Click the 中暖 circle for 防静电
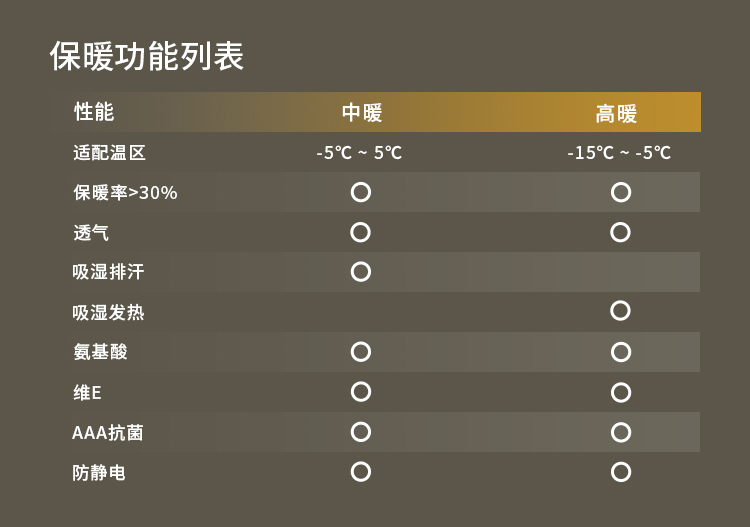The height and width of the screenshot is (527, 750). tap(361, 471)
